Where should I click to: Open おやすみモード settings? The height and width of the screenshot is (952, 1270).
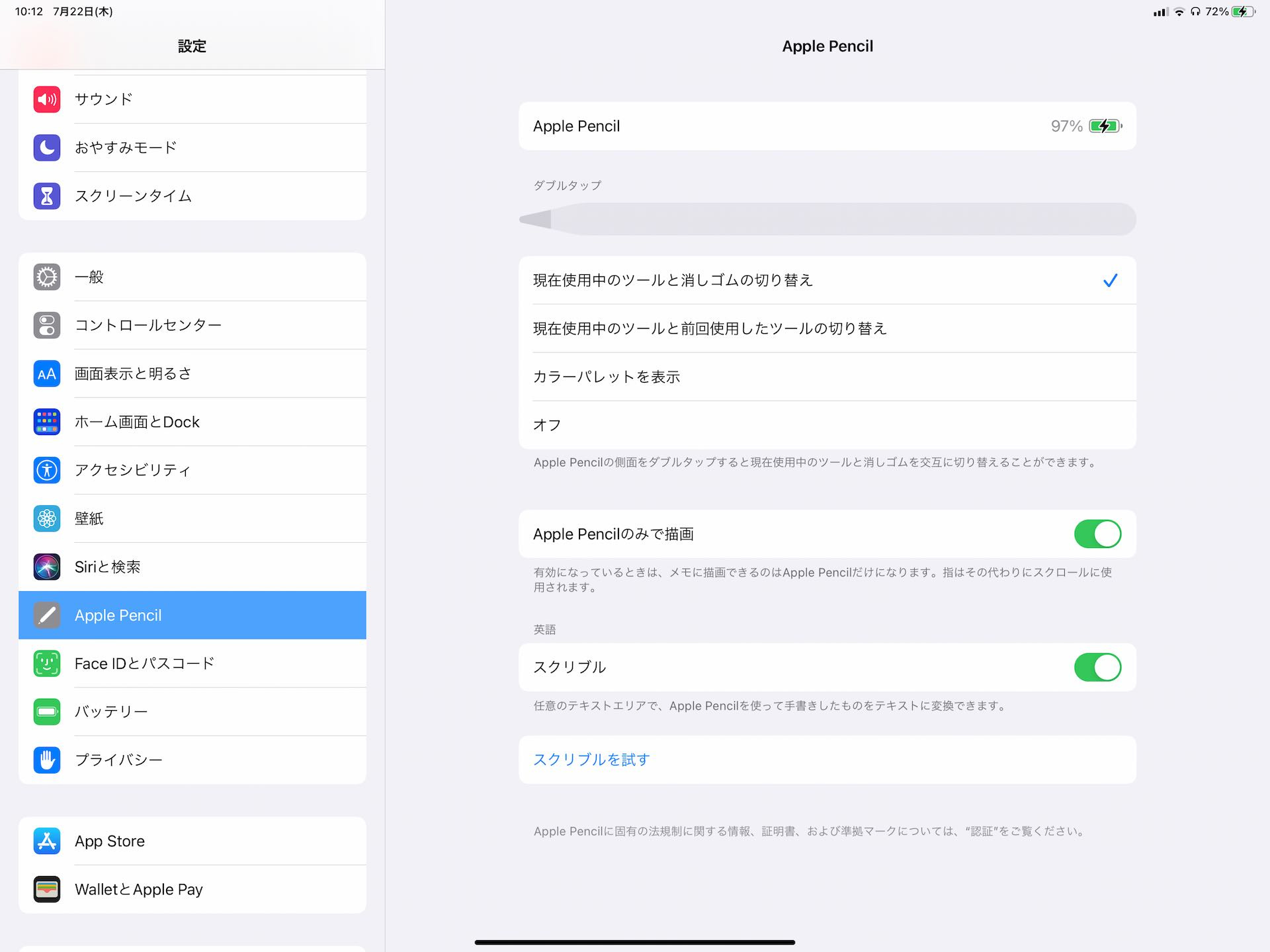click(x=192, y=147)
